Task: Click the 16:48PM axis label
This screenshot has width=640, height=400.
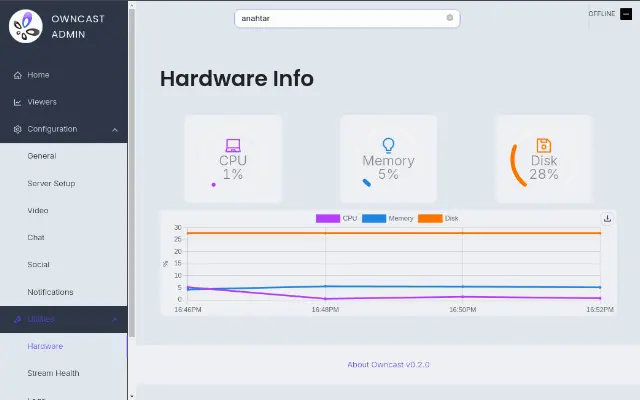Action: [x=325, y=310]
